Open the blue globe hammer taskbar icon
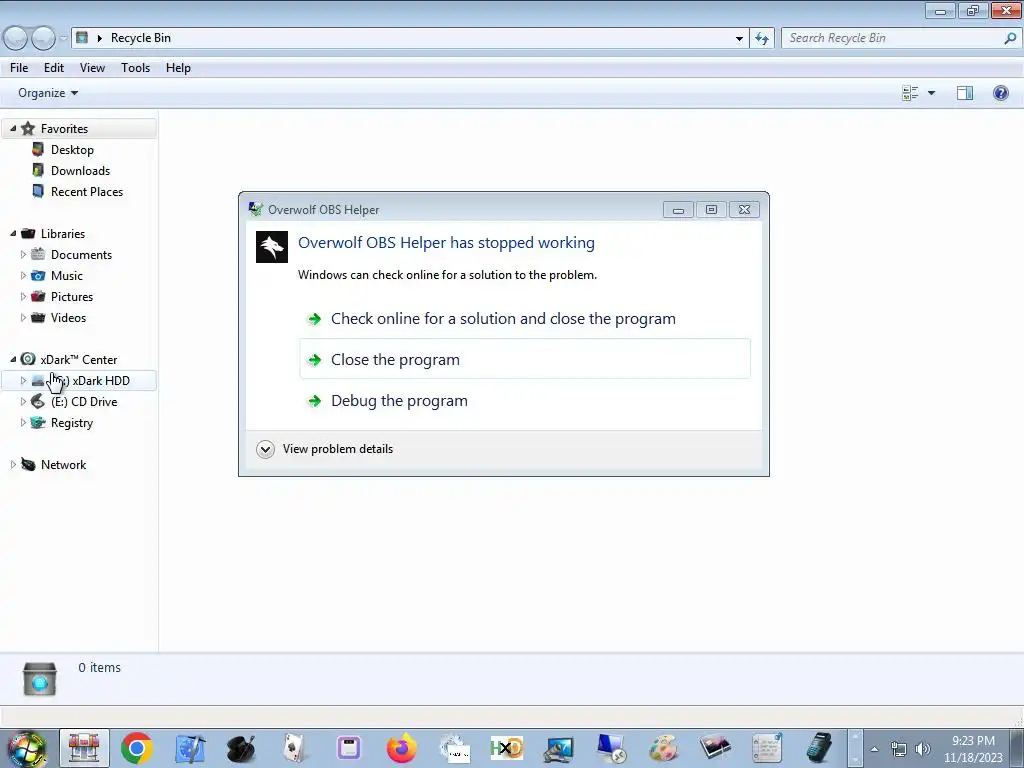 pyautogui.click(x=190, y=748)
